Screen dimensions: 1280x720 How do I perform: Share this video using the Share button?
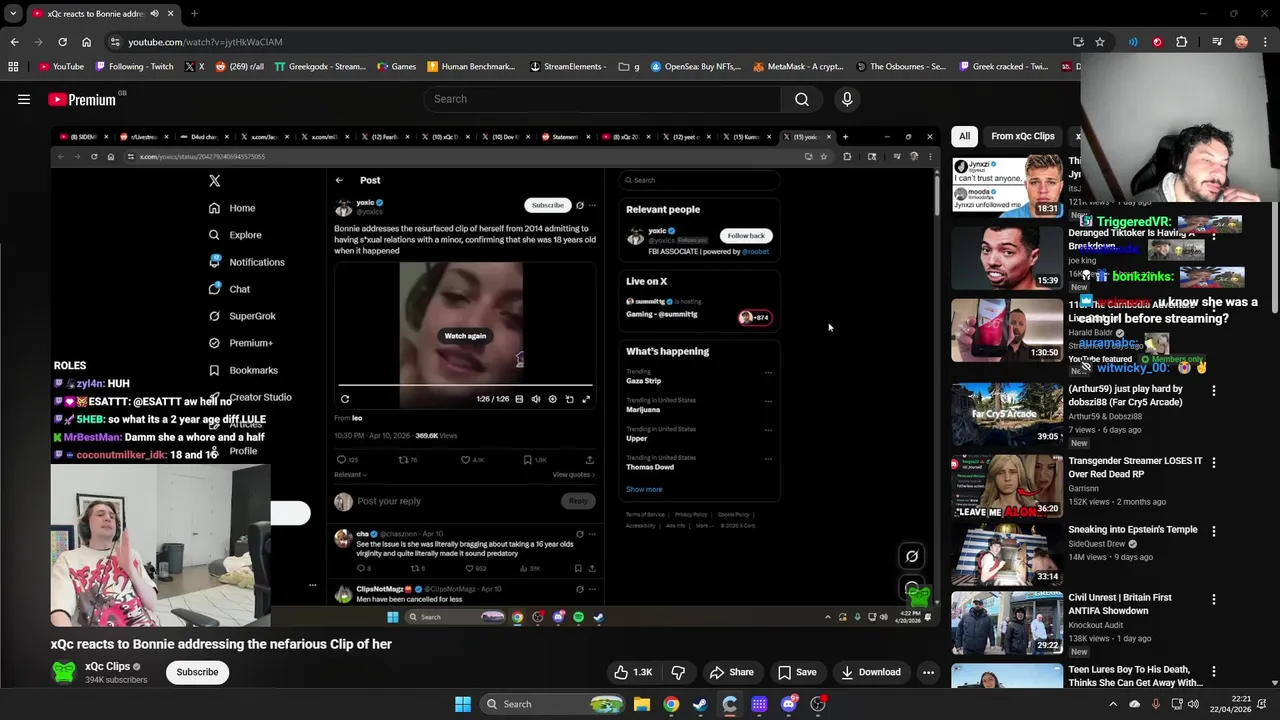(731, 672)
